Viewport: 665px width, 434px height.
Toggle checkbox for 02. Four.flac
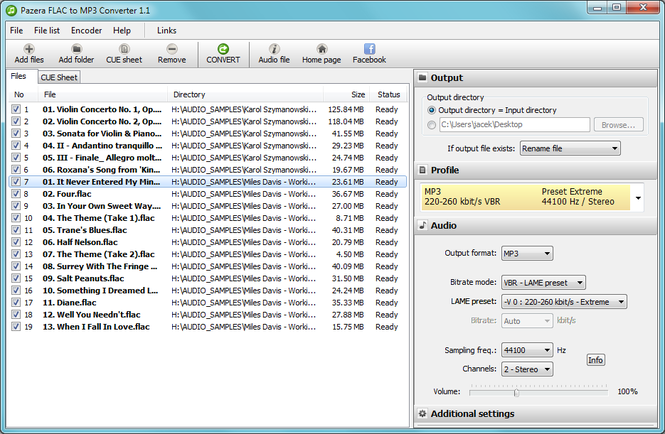tap(16, 194)
